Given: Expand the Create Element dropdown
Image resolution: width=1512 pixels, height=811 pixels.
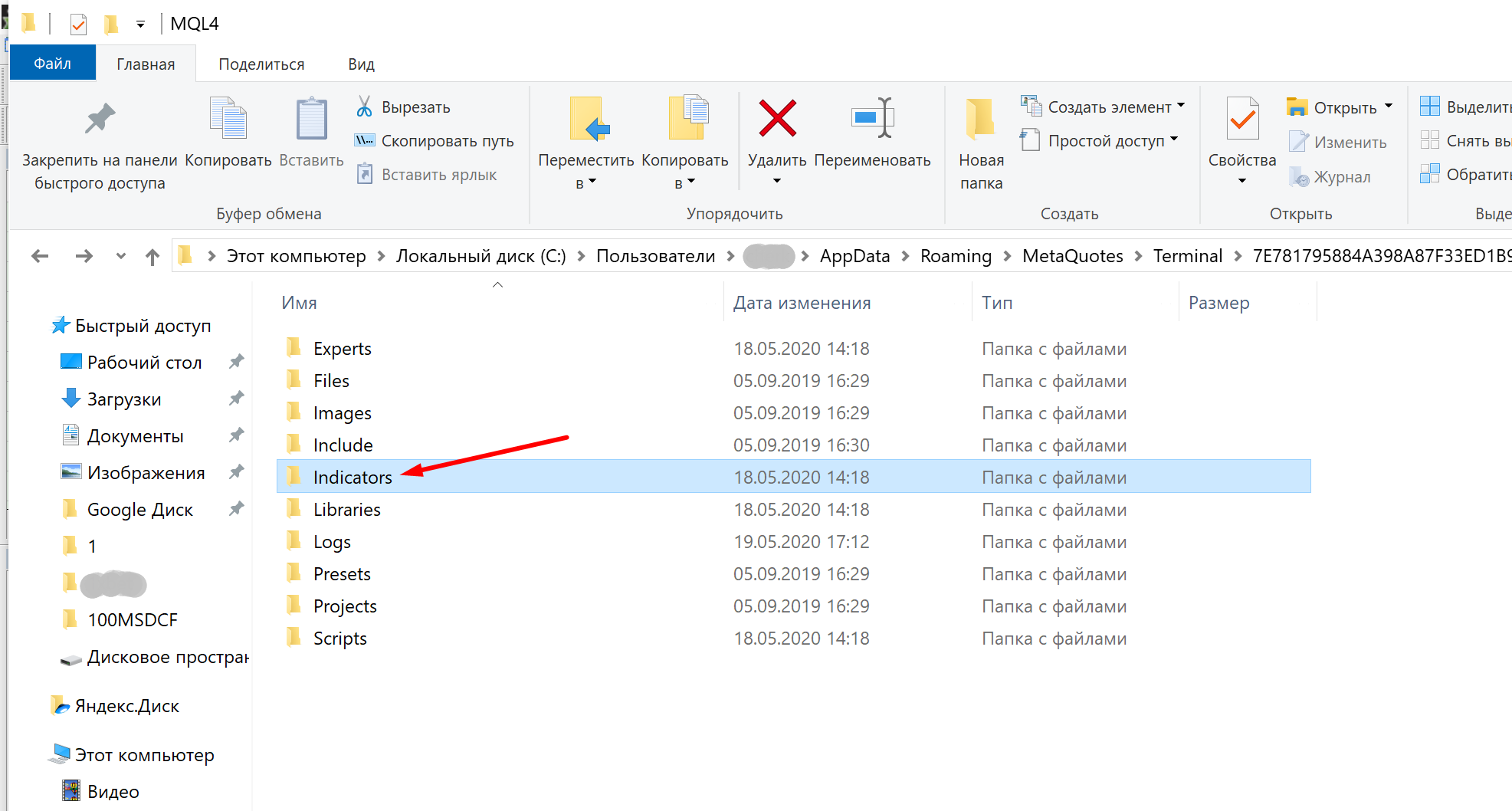Looking at the screenshot, I should pyautogui.click(x=1181, y=106).
